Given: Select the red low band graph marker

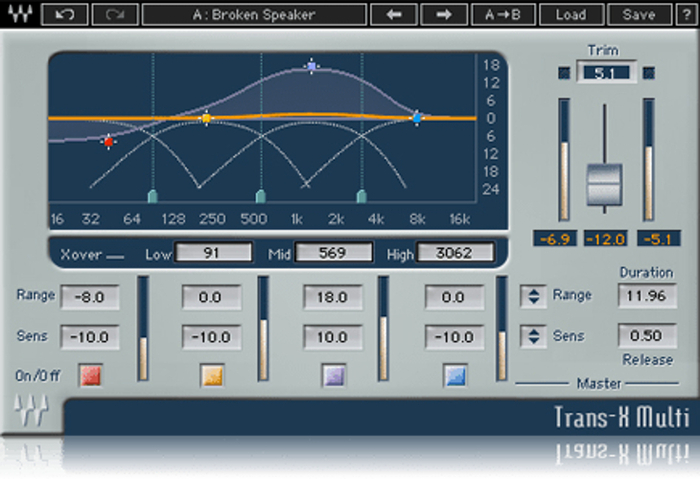Looking at the screenshot, I should pos(108,142).
